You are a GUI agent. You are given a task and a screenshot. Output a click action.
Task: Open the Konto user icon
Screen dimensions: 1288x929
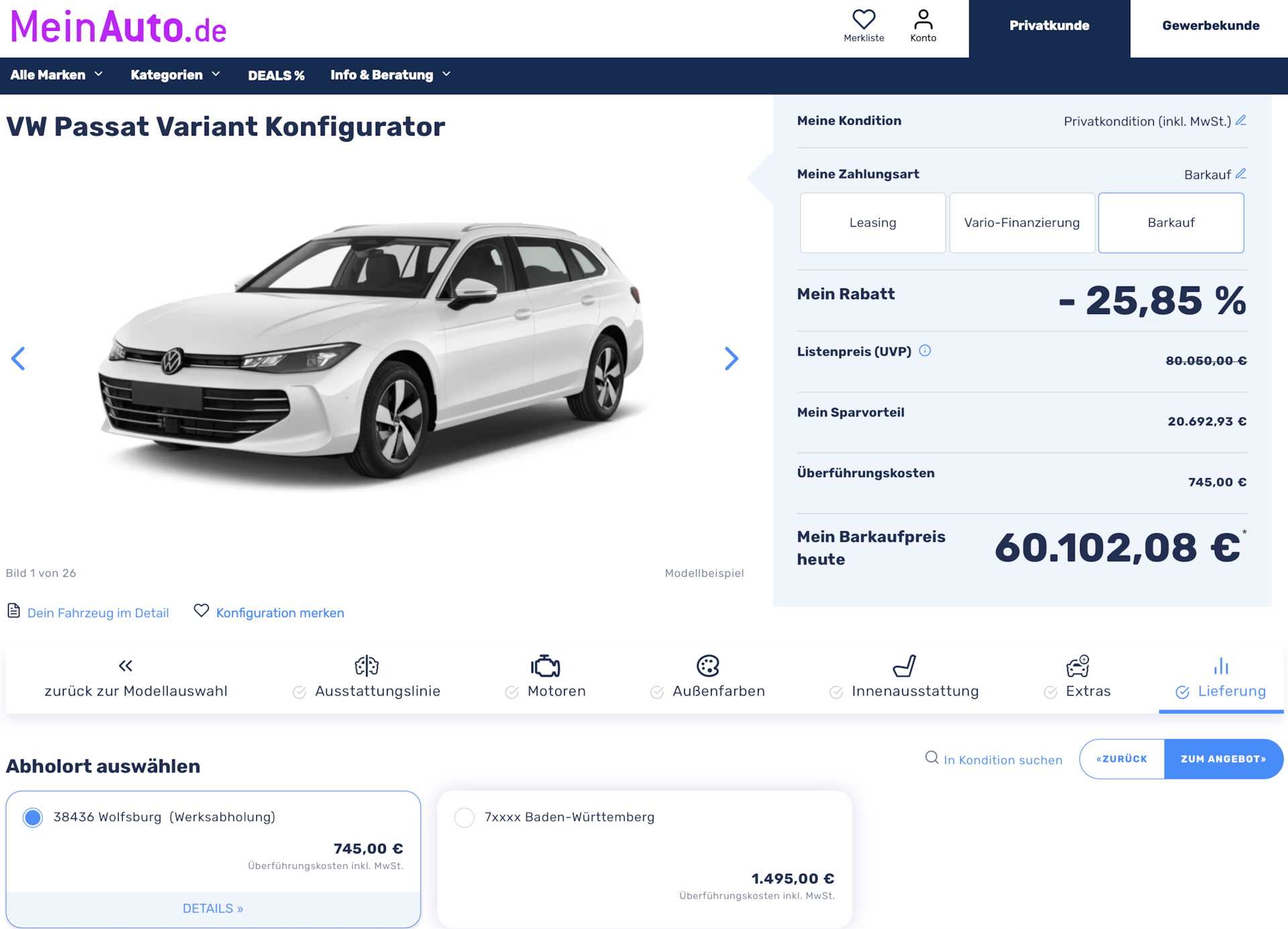click(923, 19)
